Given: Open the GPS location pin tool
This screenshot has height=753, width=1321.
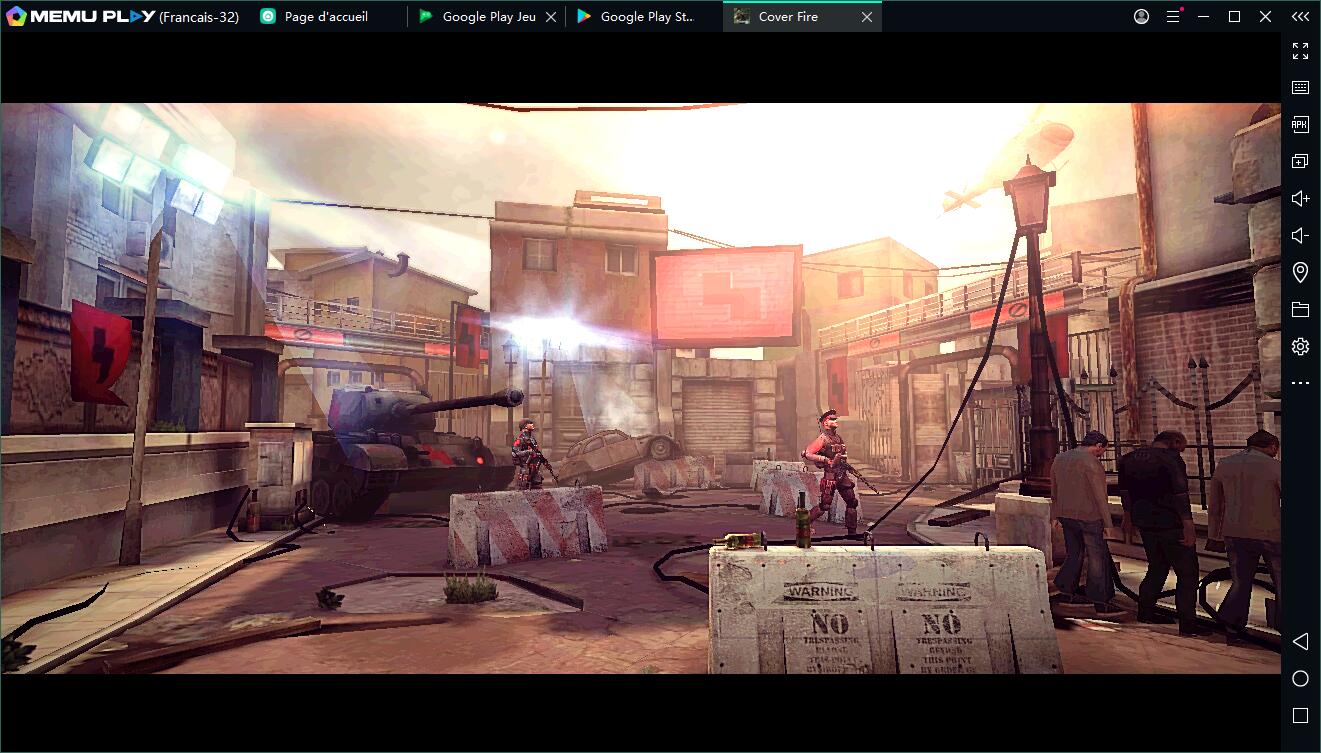Looking at the screenshot, I should [x=1300, y=272].
